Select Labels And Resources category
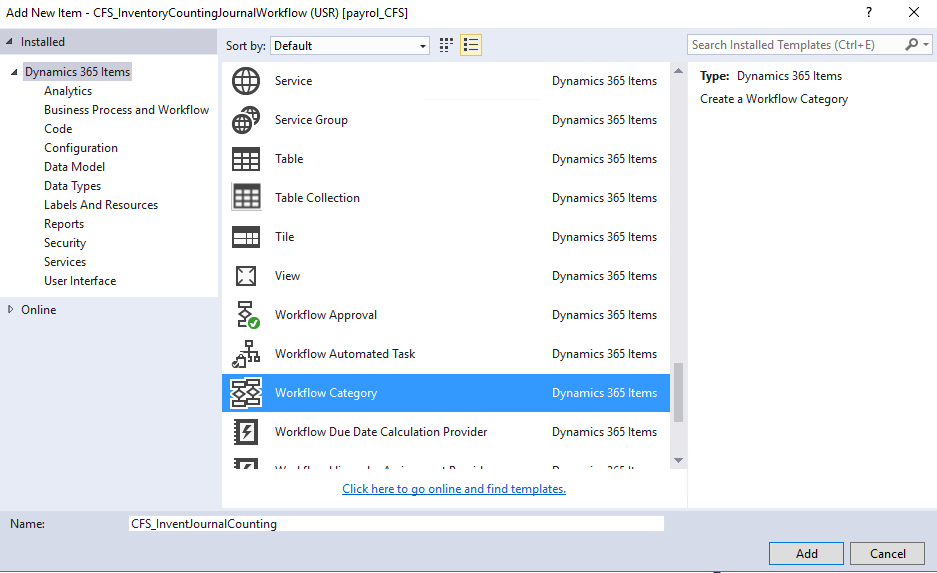This screenshot has height=573, width=937. [x=101, y=205]
